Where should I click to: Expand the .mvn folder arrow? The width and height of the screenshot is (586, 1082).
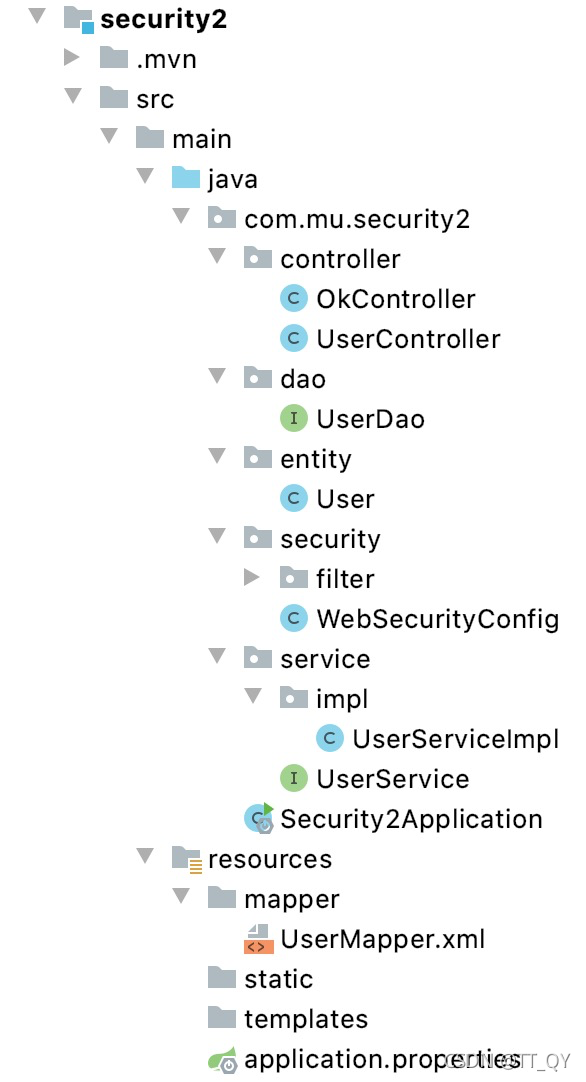tap(72, 57)
